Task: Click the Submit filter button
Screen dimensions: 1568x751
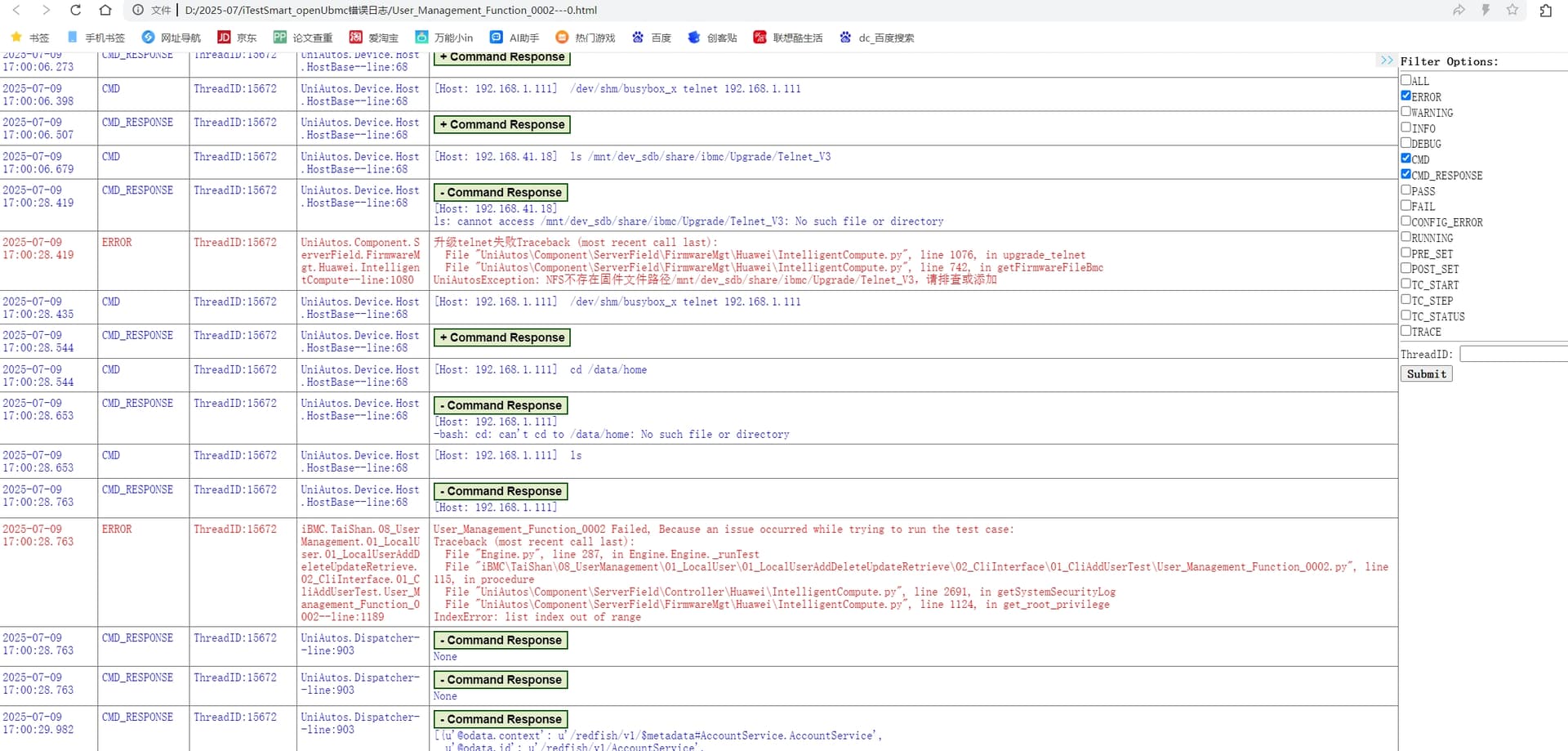Action: [1427, 373]
